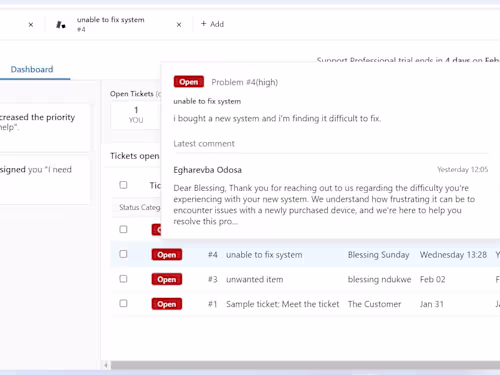This screenshot has height=375, width=500.
Task: Click the '#4' ticket ID cell
Action: (213, 255)
